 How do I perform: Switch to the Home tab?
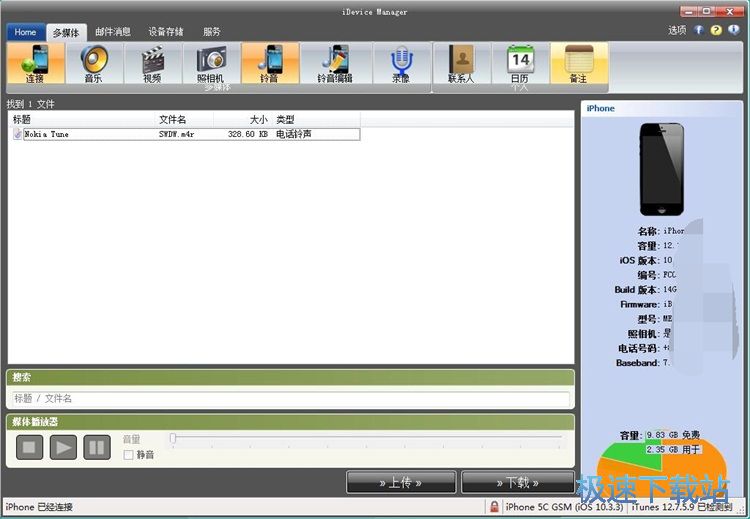25,32
